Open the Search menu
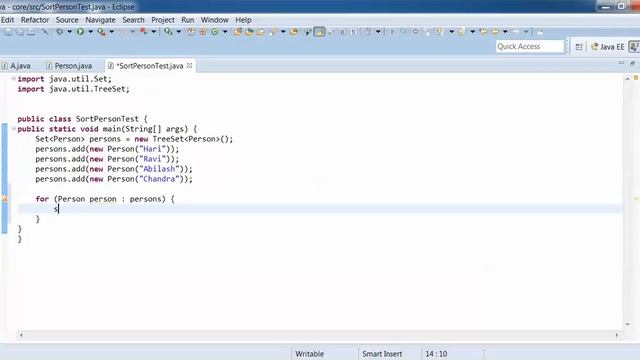Screen dimensions: 640x360 point(133,20)
